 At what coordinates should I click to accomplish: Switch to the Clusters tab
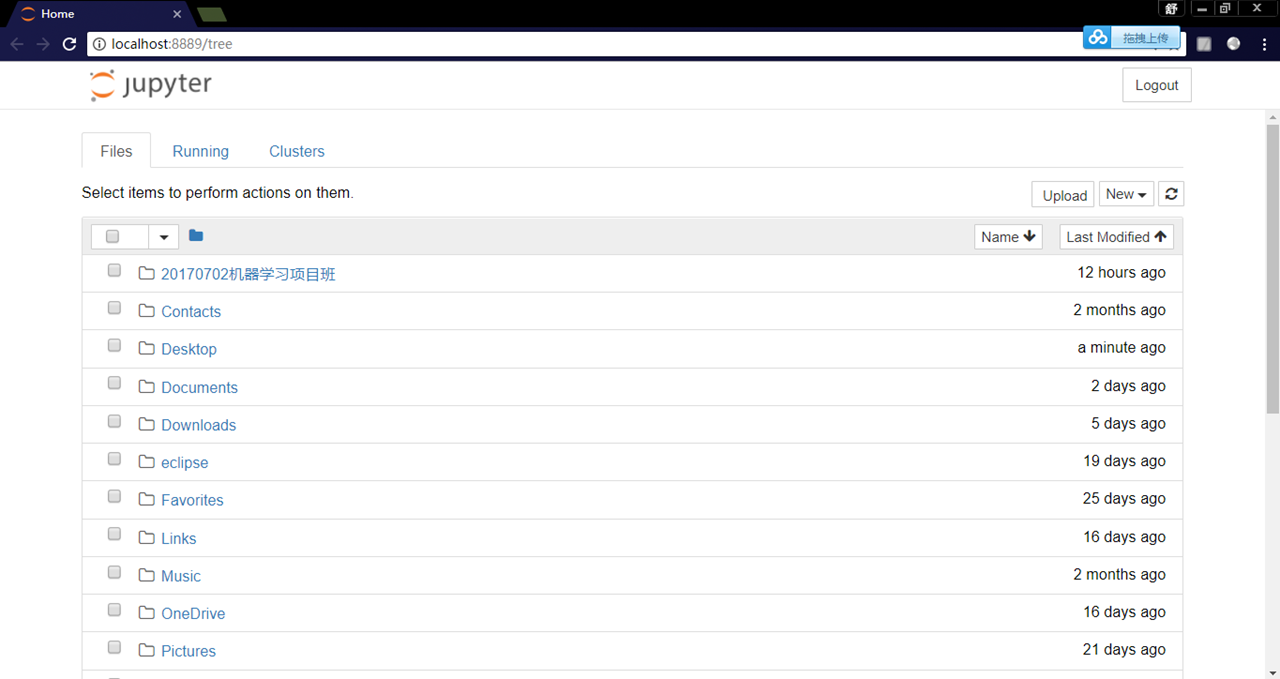pos(297,151)
